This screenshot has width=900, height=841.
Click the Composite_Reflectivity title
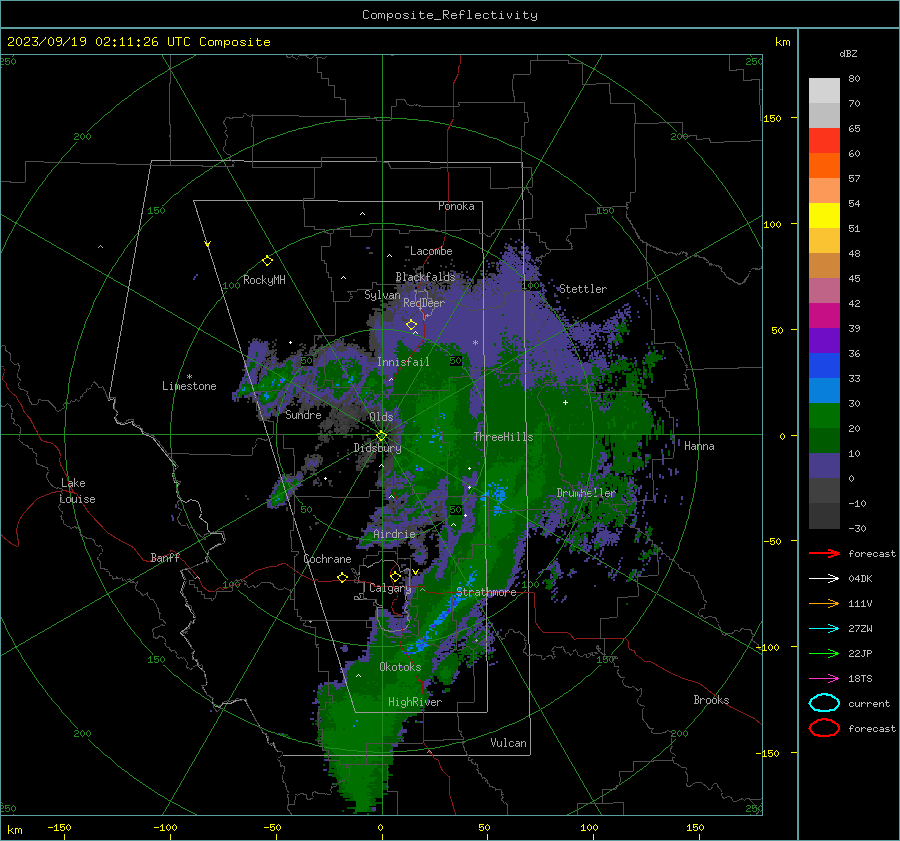click(449, 15)
